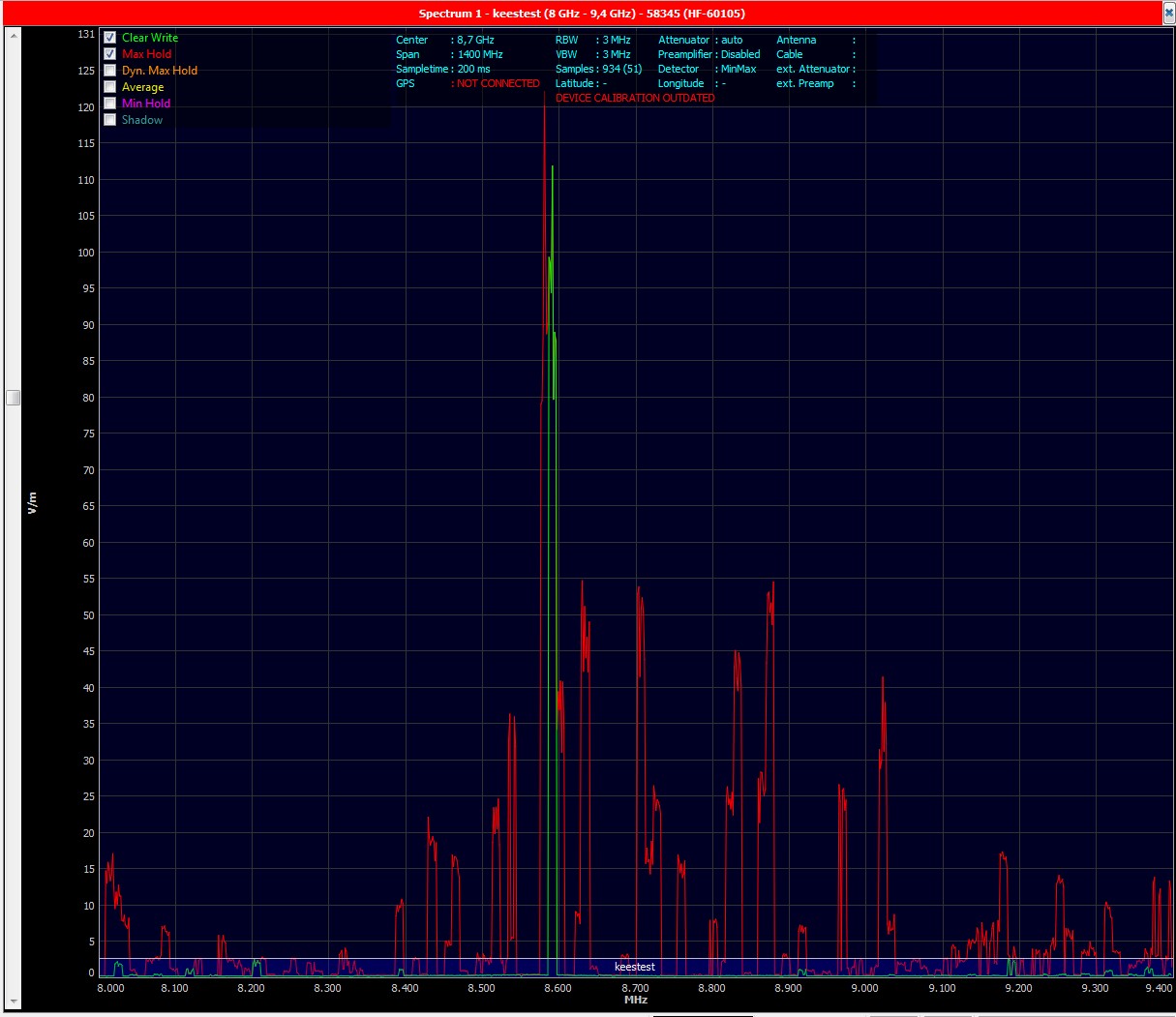Turn on the Average trace checkbox
This screenshot has height=1017, width=1176.
pyautogui.click(x=109, y=87)
